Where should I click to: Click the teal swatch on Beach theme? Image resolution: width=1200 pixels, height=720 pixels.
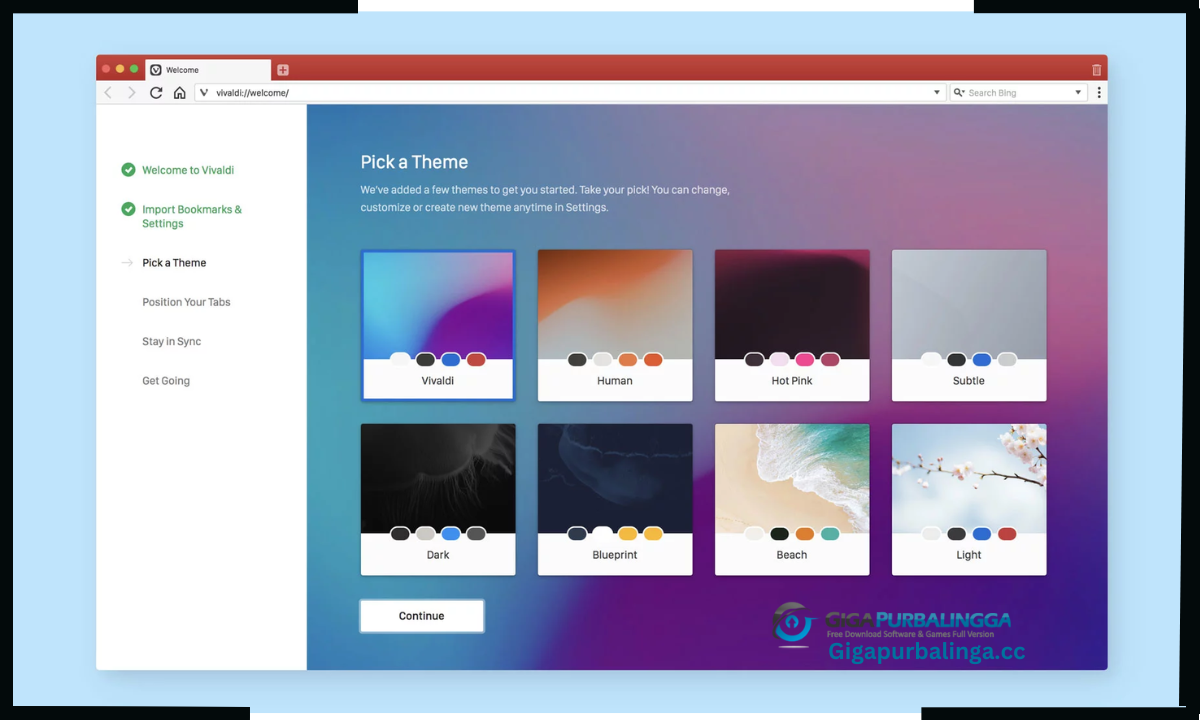830,534
